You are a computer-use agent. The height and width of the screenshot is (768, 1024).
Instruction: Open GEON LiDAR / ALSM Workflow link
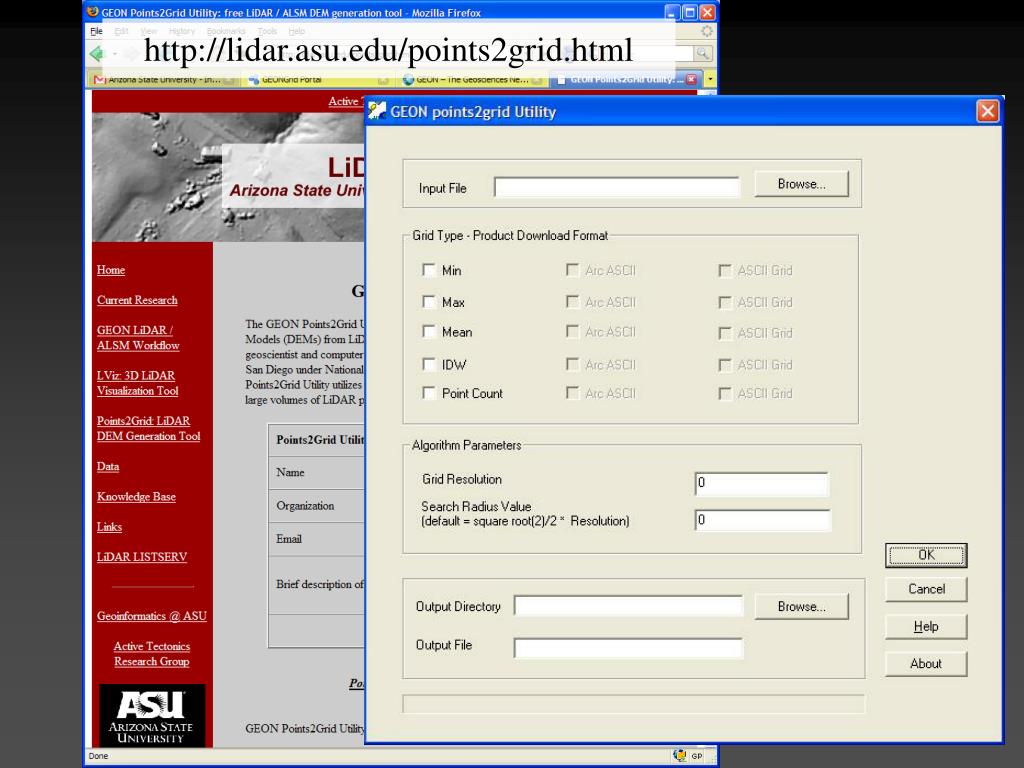138,338
